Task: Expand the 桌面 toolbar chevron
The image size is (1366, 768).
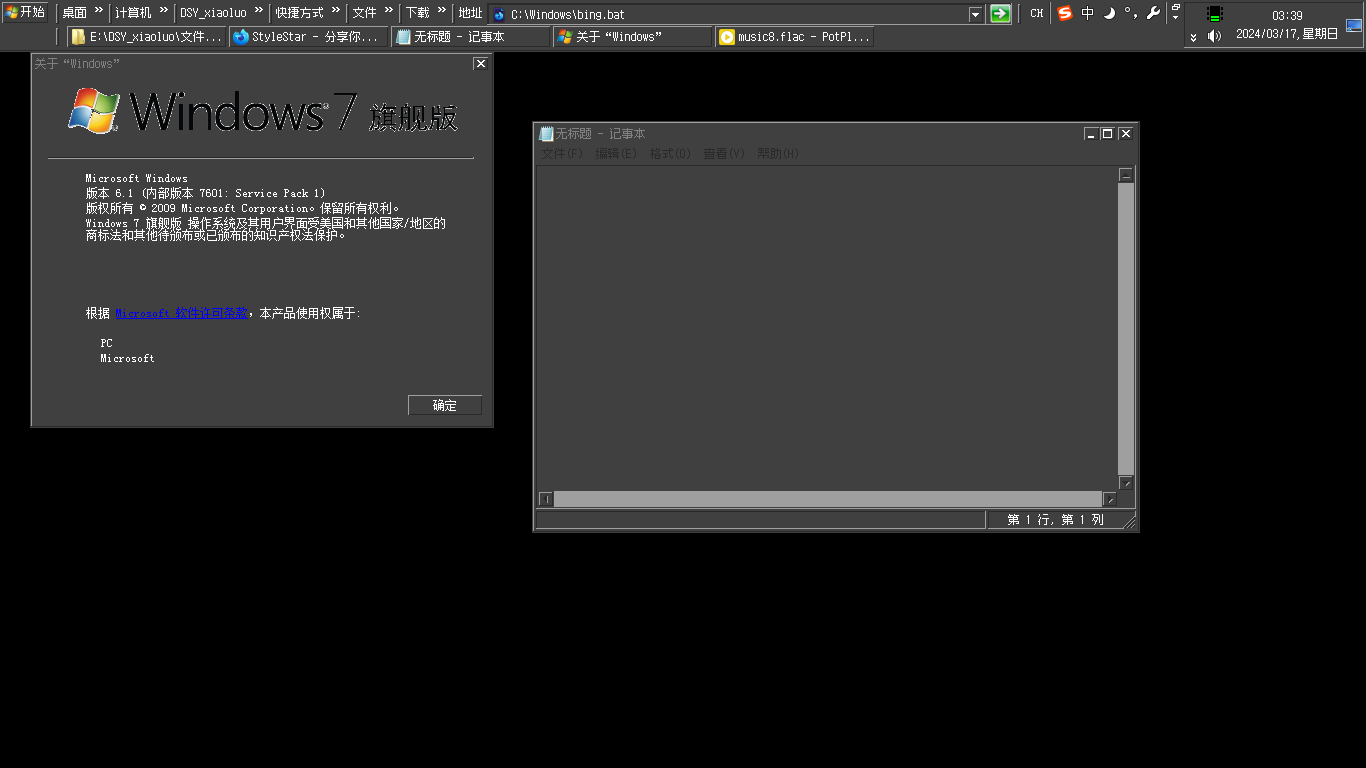Action: pyautogui.click(x=99, y=11)
